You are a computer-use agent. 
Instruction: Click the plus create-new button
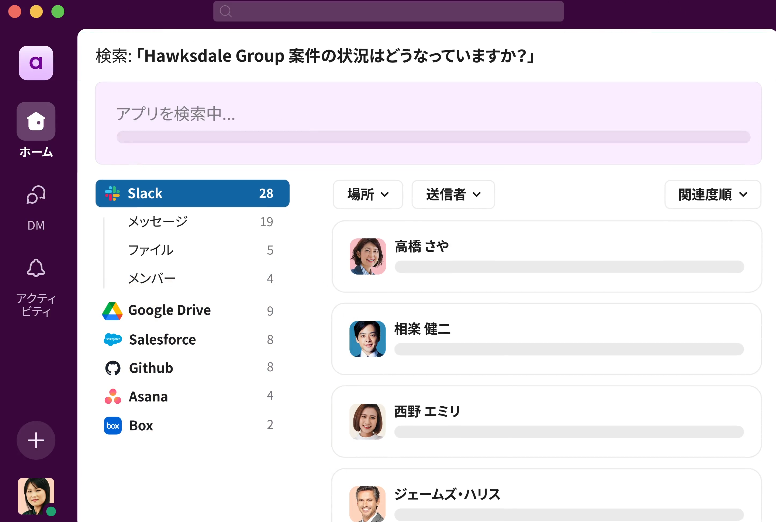point(36,440)
